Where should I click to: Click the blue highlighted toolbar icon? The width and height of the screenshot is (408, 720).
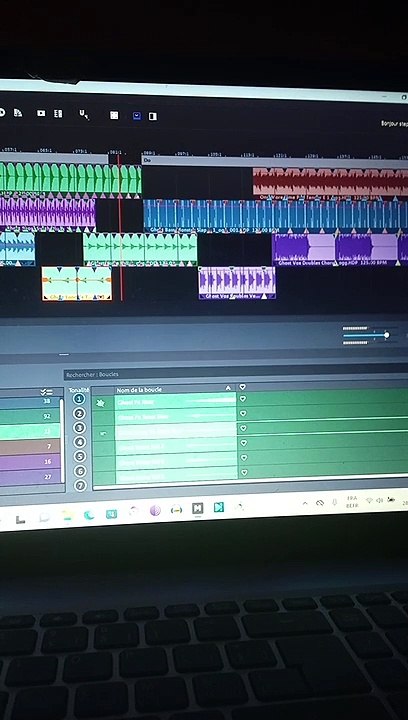tap(137, 116)
